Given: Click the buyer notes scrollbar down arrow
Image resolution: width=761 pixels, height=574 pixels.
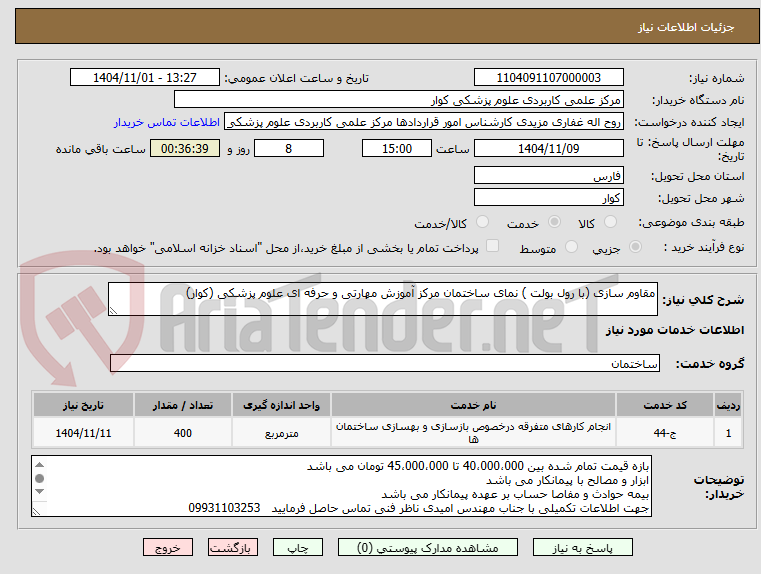Looking at the screenshot, I should [40, 492].
